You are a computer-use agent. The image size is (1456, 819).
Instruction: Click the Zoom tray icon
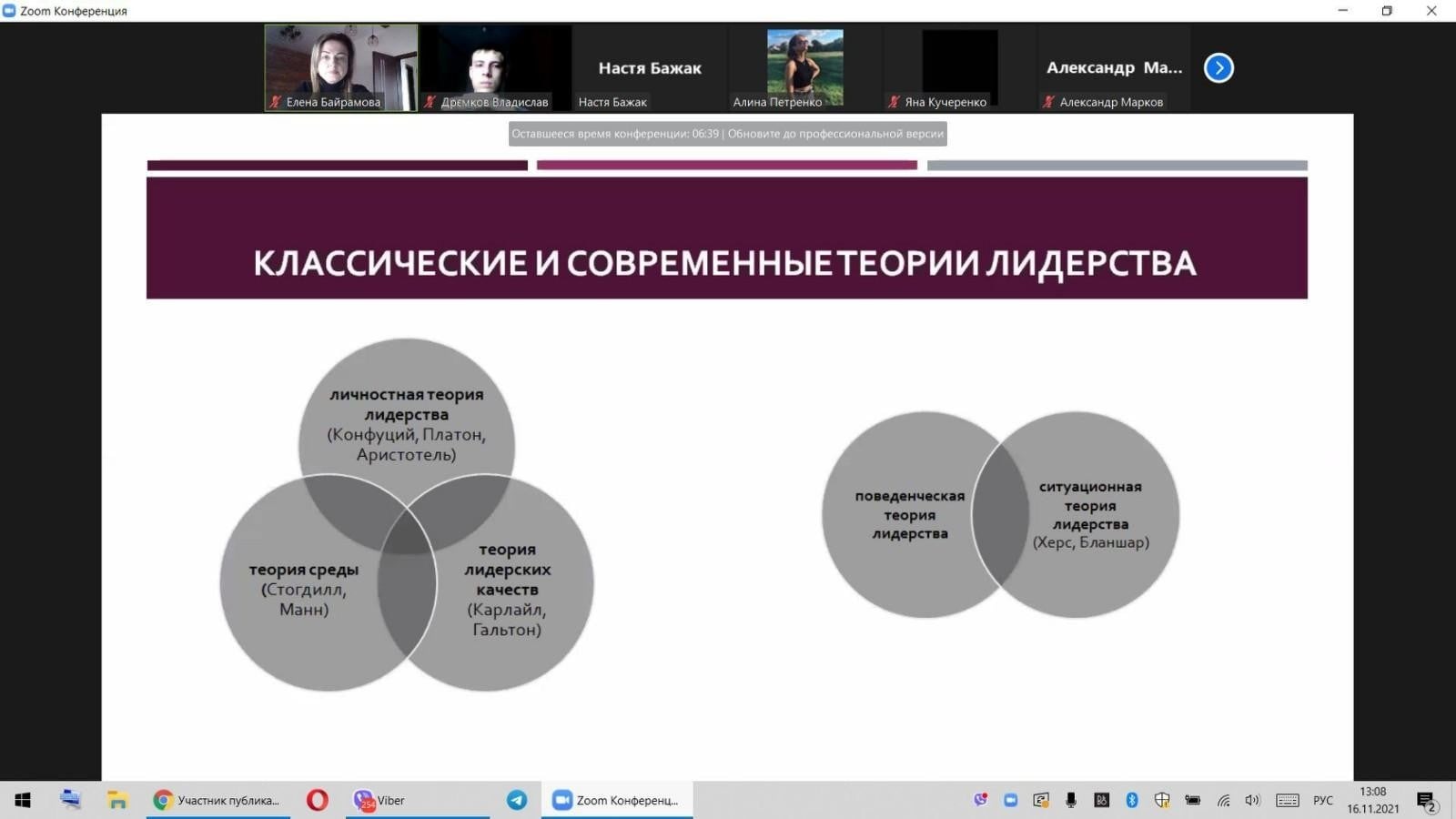click(x=1010, y=800)
